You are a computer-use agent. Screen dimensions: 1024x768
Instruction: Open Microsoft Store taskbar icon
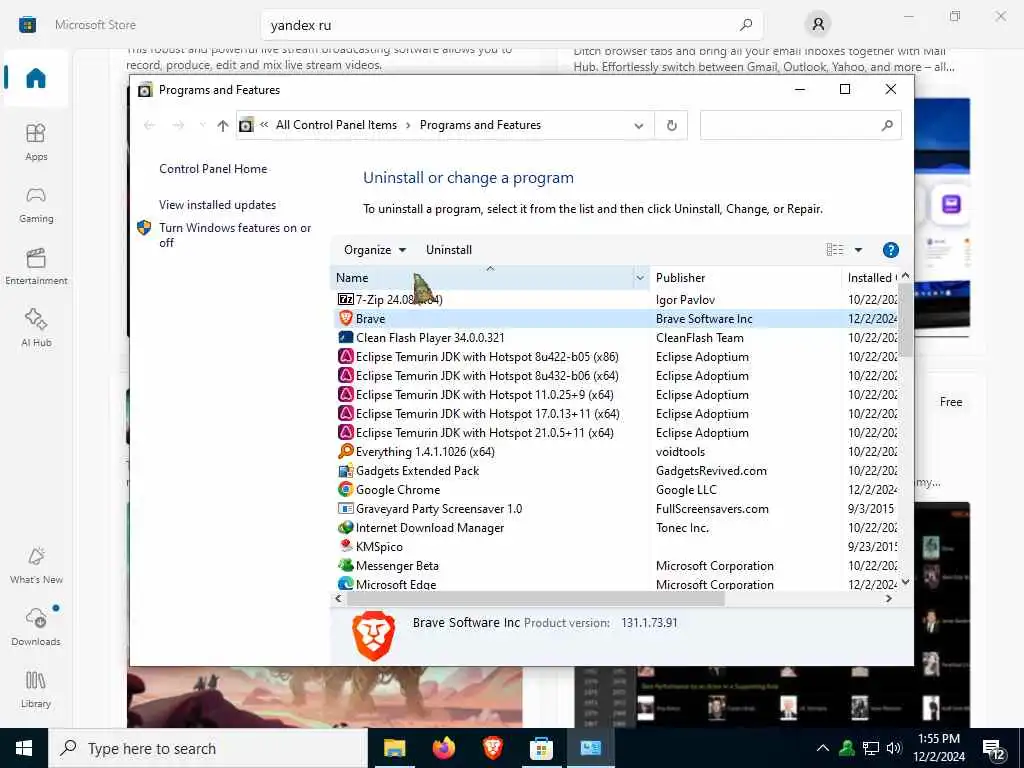pos(541,748)
